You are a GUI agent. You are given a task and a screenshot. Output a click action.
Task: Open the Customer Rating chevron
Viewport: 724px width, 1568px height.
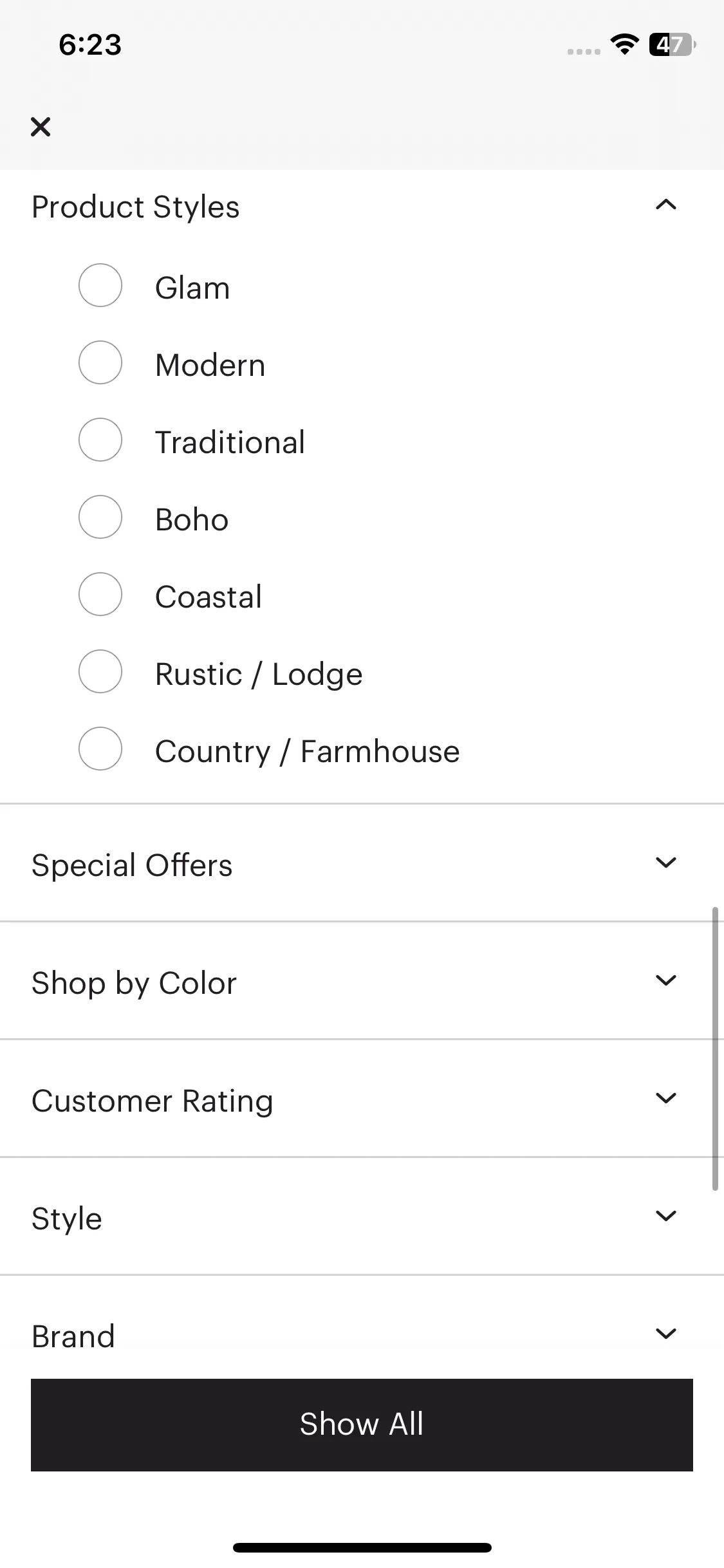(x=666, y=1098)
